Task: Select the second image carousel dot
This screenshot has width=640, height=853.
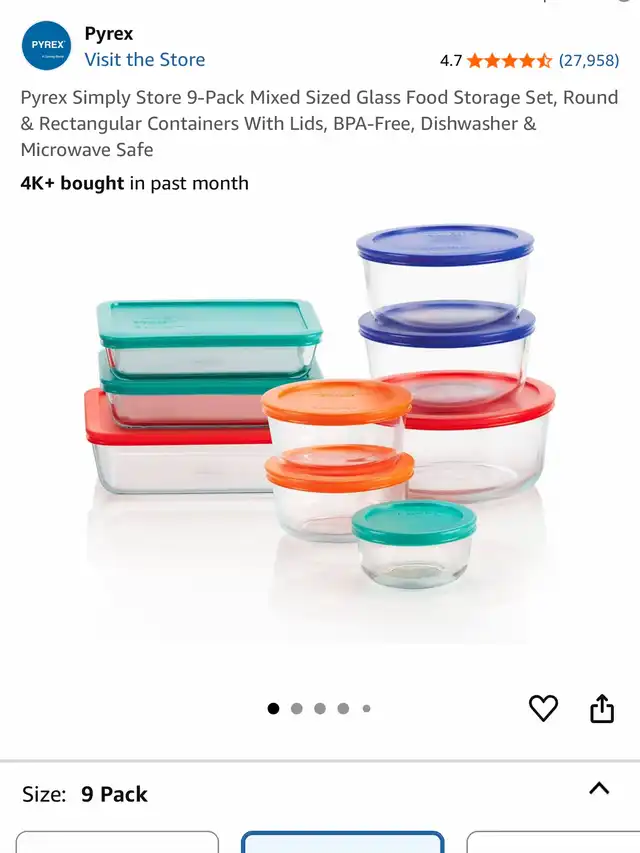Action: coord(297,708)
